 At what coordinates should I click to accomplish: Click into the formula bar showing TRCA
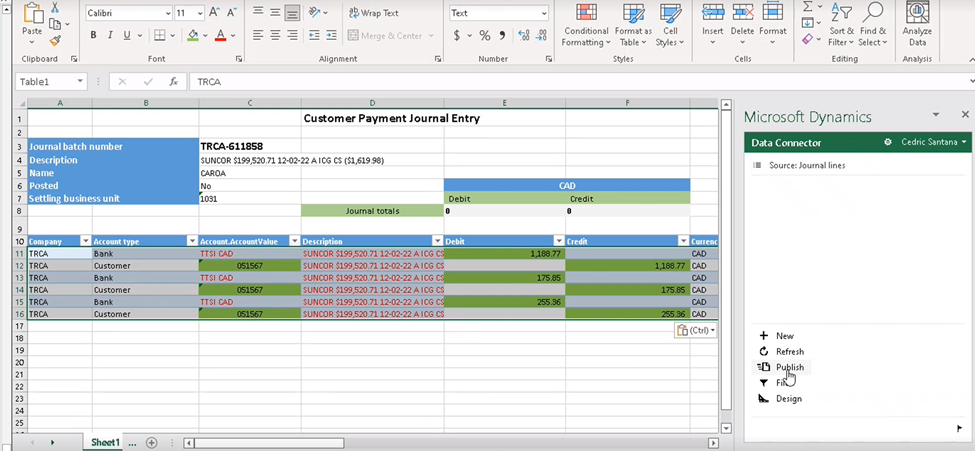pyautogui.click(x=578, y=81)
